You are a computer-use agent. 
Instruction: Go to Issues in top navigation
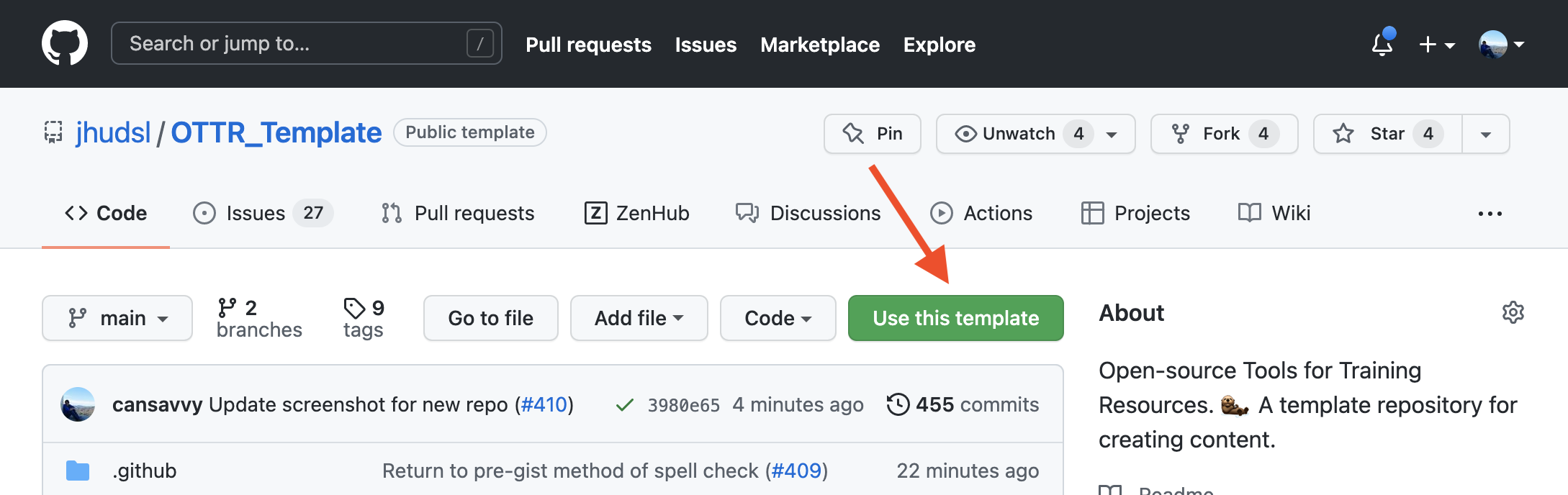[706, 45]
